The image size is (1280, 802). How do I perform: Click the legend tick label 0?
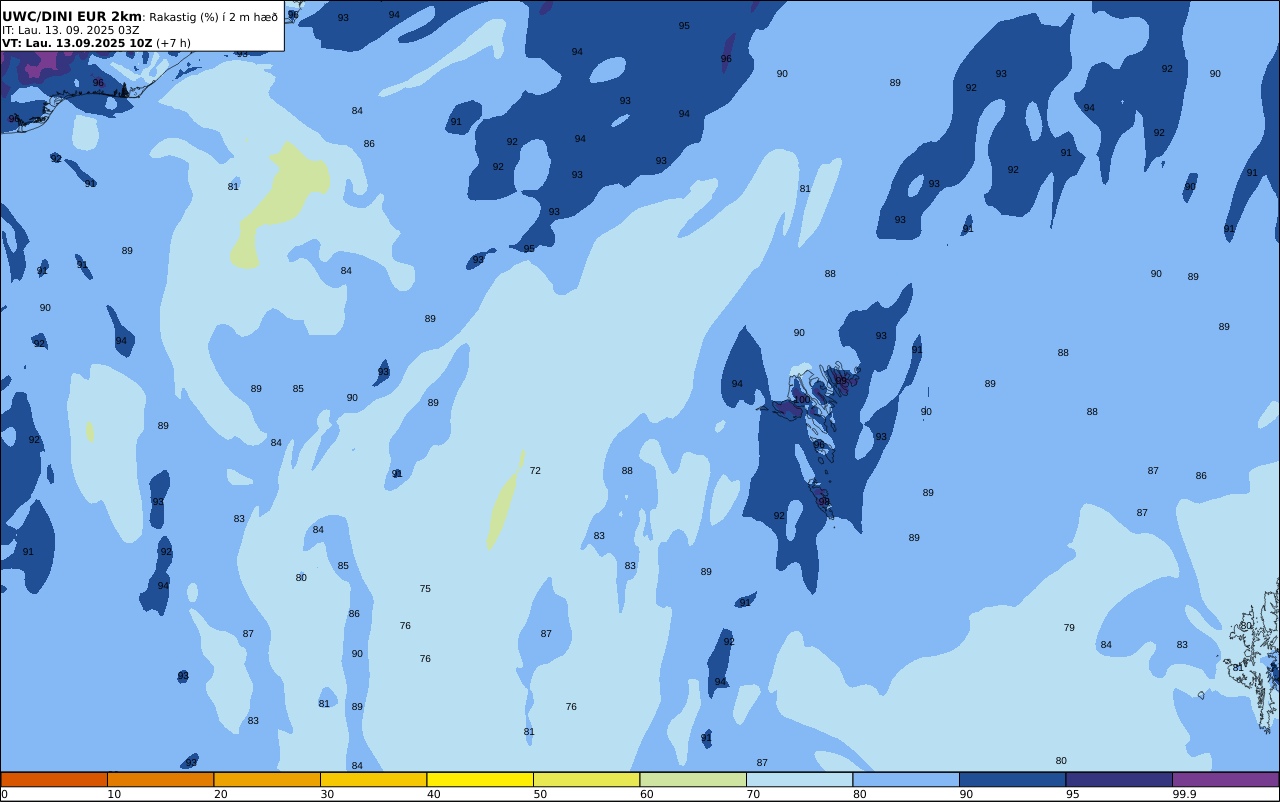click(4, 794)
